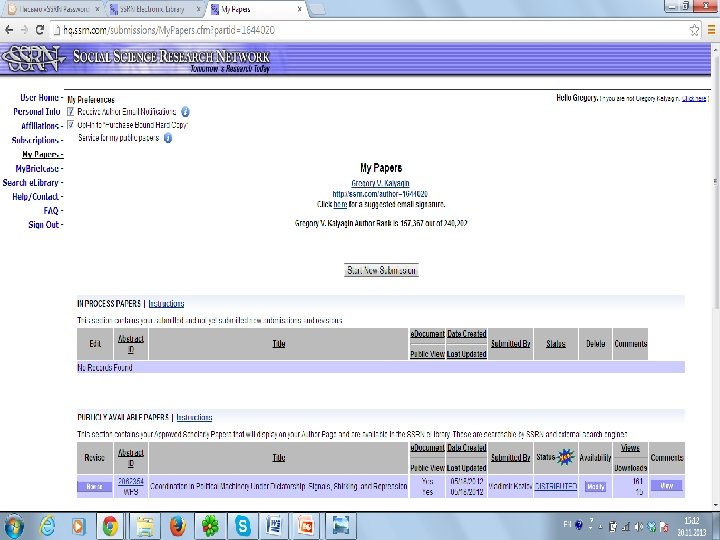Open FAQ in sidebar
The image size is (720, 540).
[53, 211]
